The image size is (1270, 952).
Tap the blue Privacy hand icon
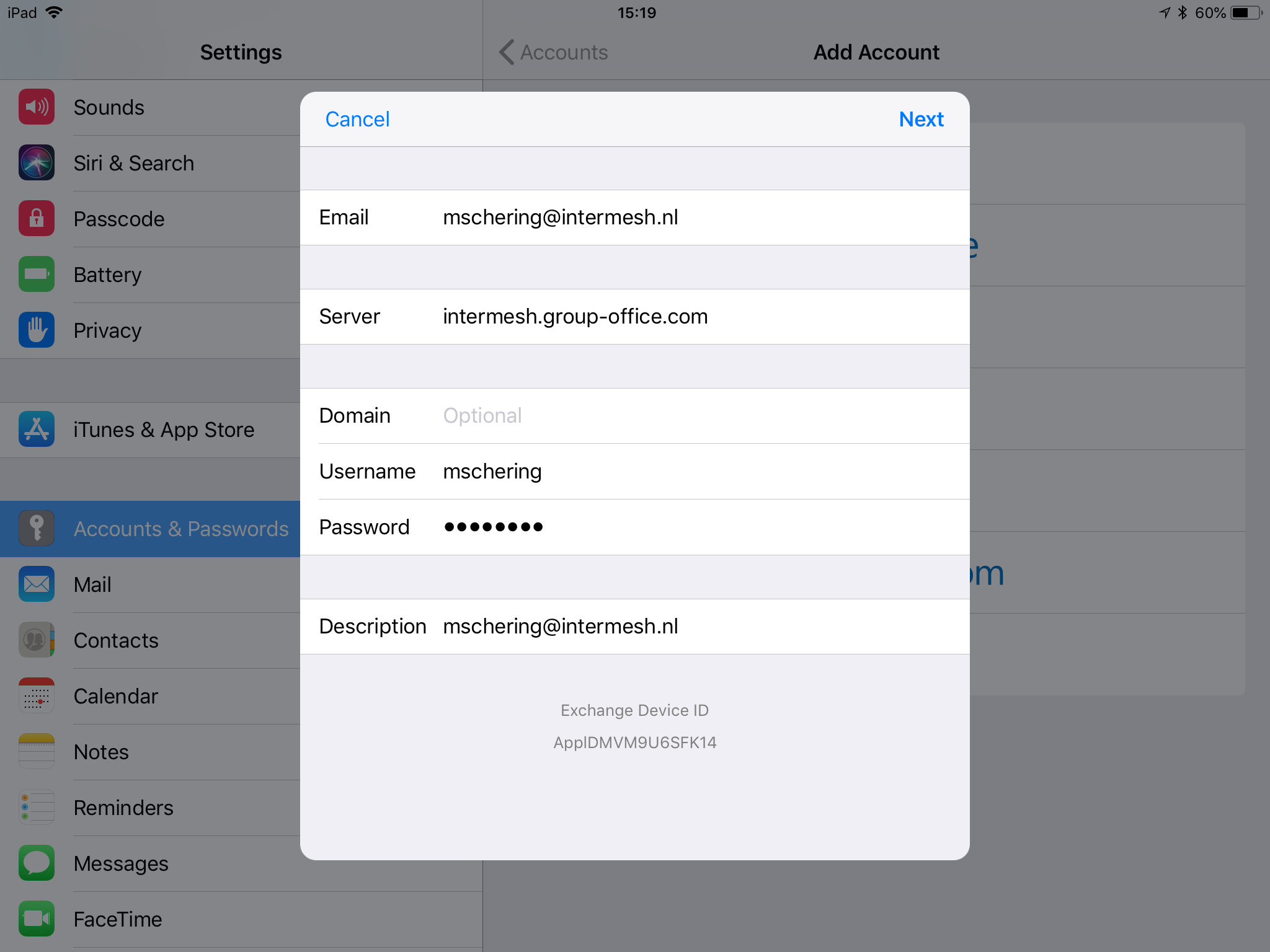(37, 330)
